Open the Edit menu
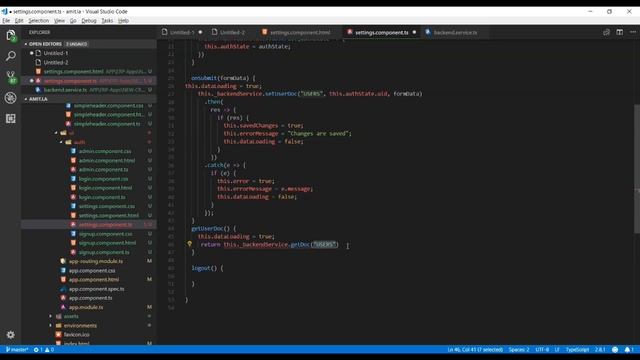The image size is (640, 360). 19,20
